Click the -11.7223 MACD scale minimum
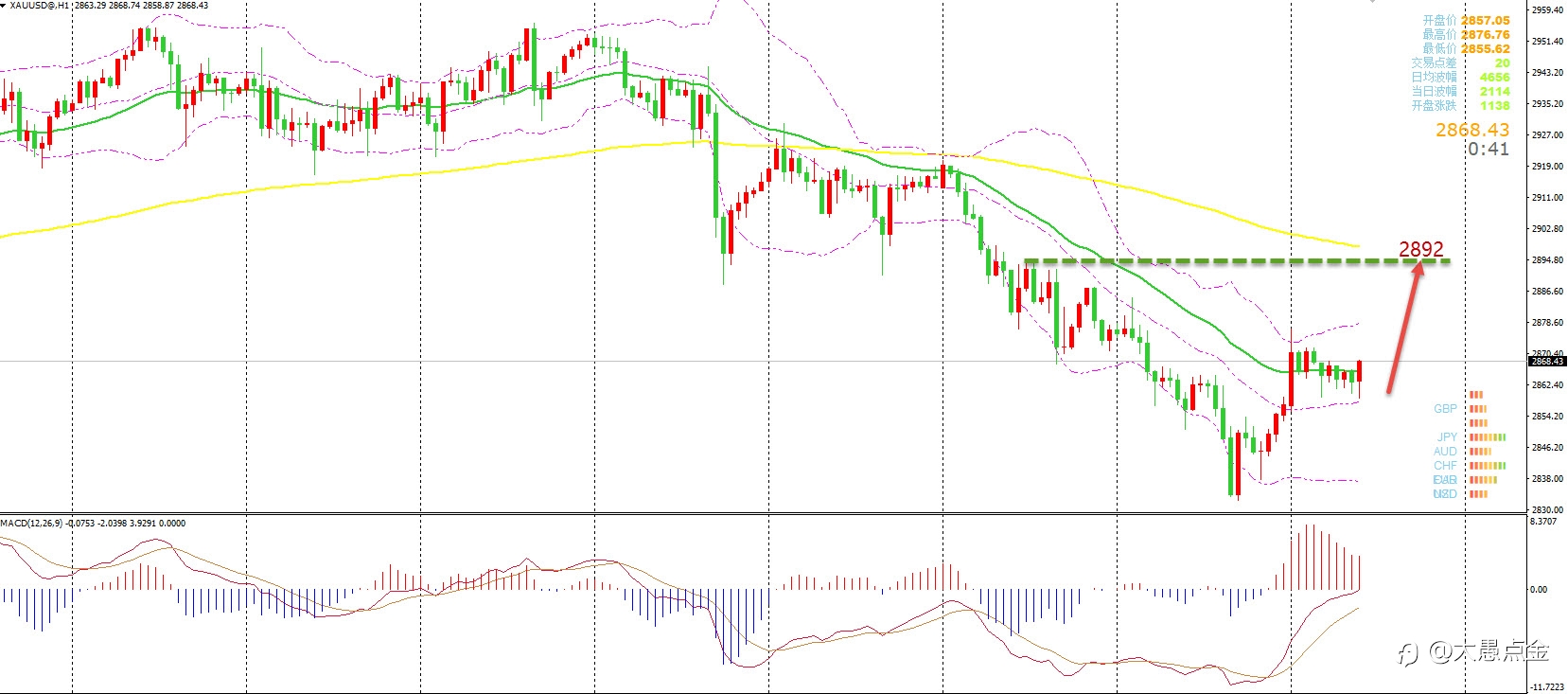 pos(1546,687)
